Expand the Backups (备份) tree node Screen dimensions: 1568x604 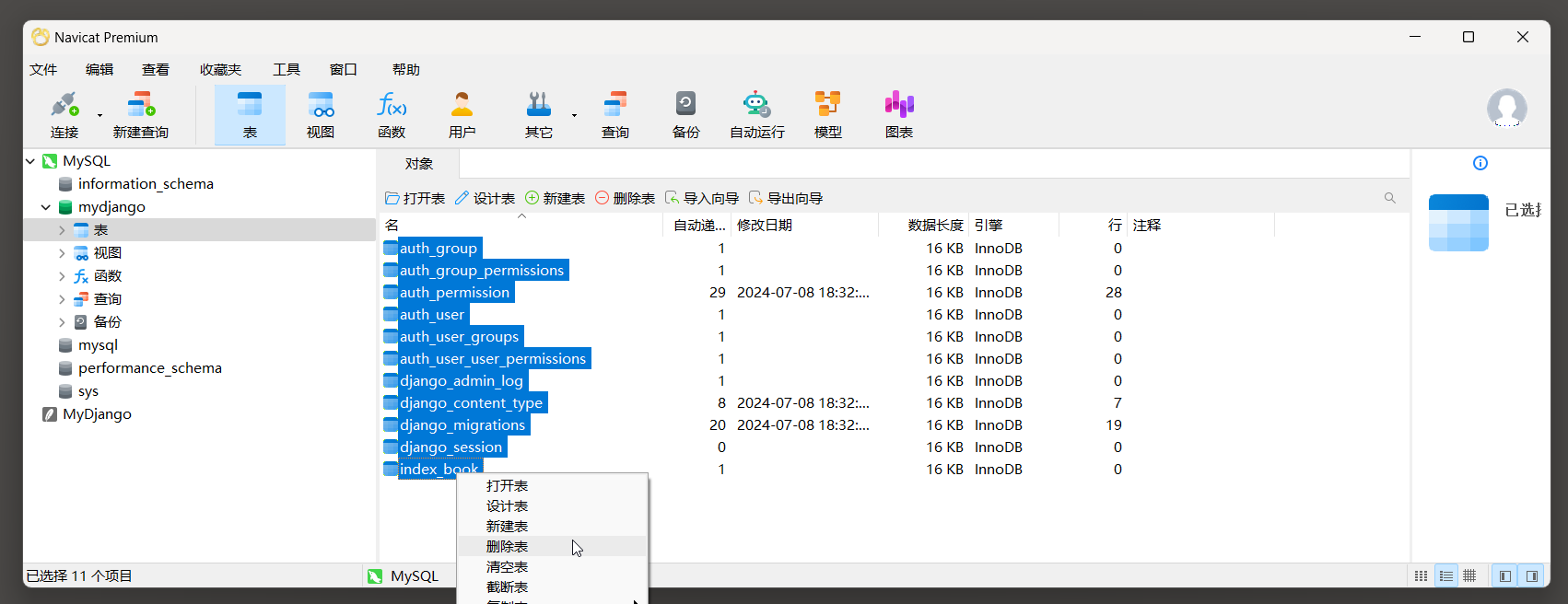62,322
